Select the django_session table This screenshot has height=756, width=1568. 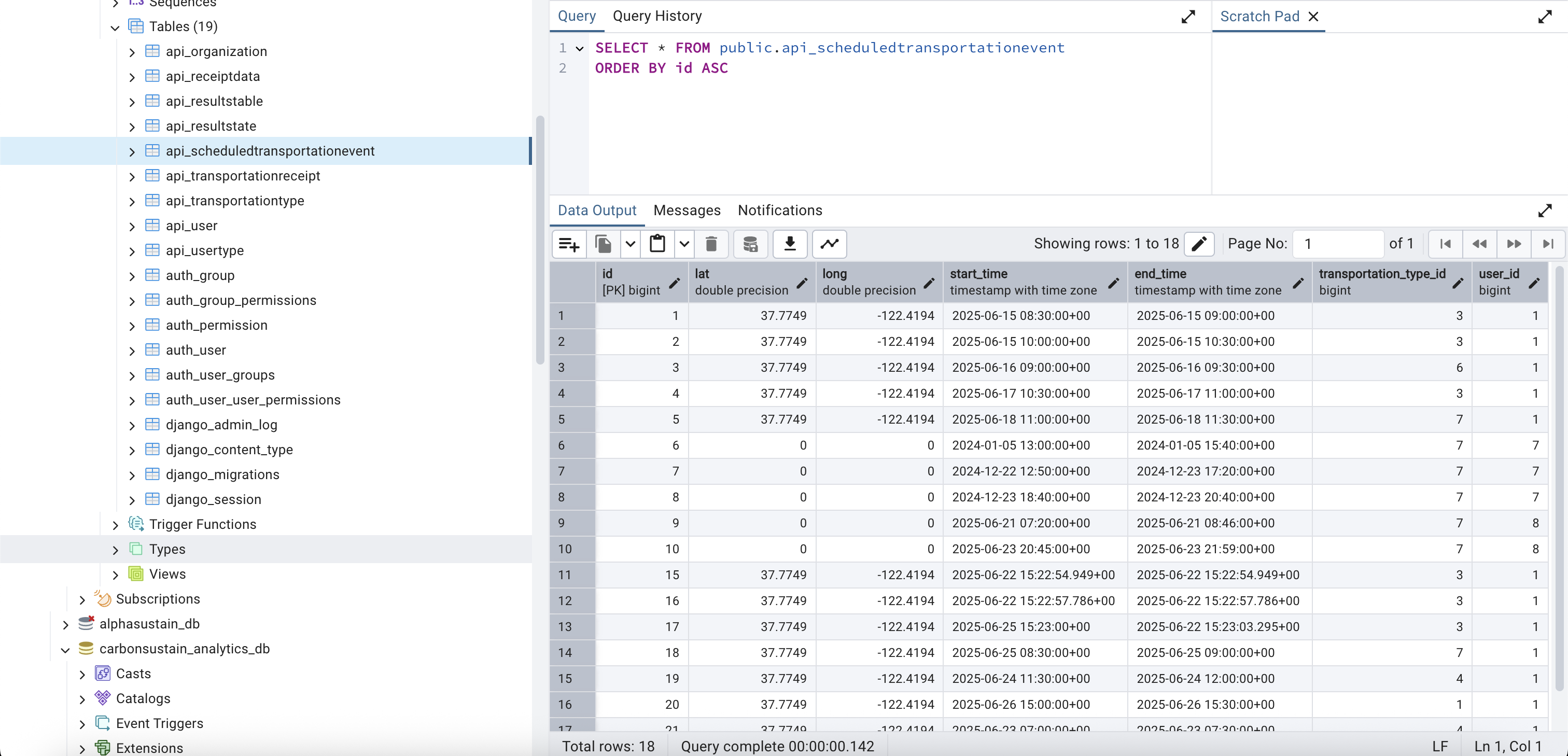(x=213, y=499)
